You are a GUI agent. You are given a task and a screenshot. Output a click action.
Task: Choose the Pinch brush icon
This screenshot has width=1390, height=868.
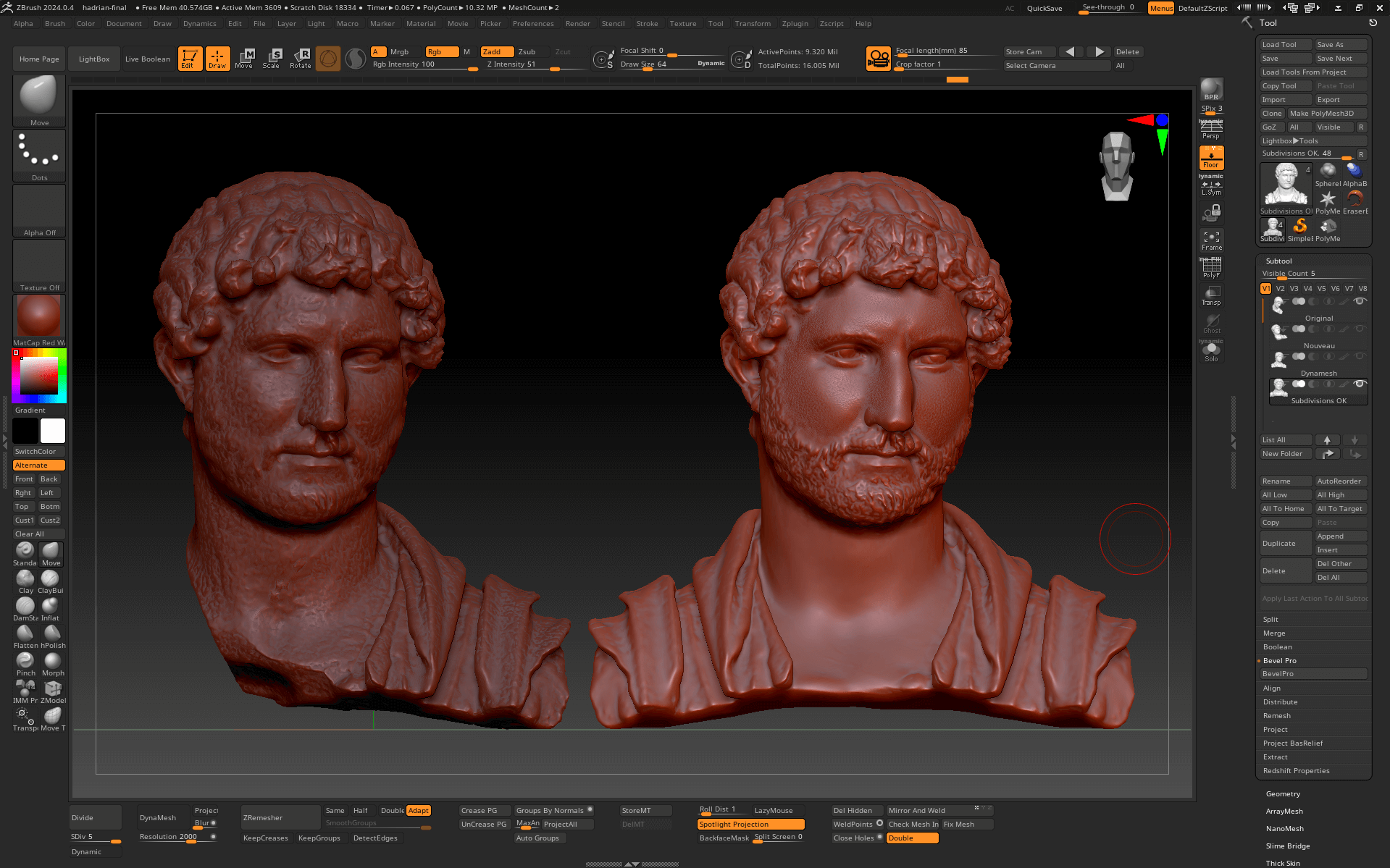click(x=25, y=662)
